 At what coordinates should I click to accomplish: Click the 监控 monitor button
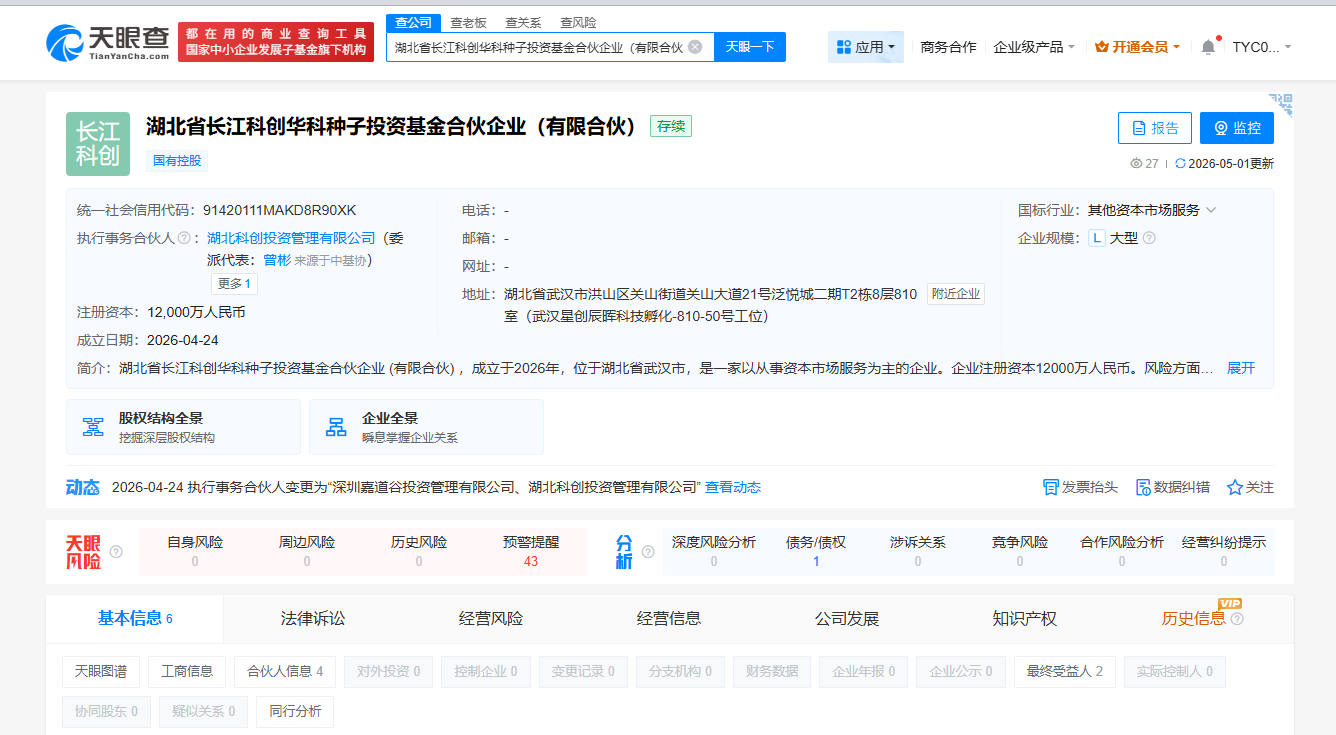point(1237,128)
